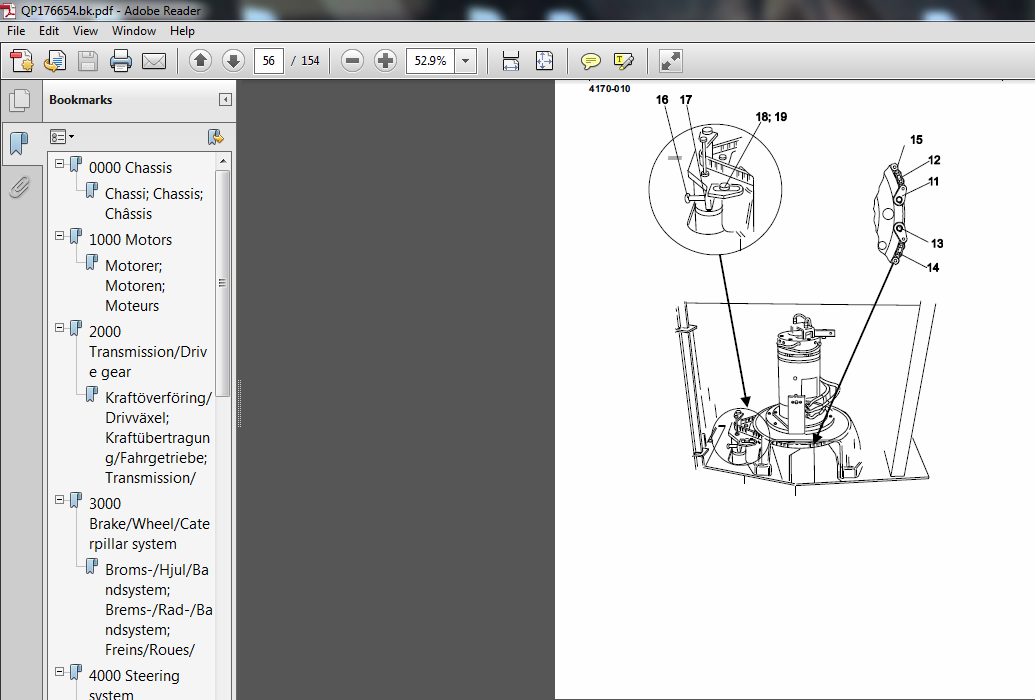Image resolution: width=1035 pixels, height=700 pixels.
Task: Collapse the Bookmarks pane button
Action: [x=225, y=100]
